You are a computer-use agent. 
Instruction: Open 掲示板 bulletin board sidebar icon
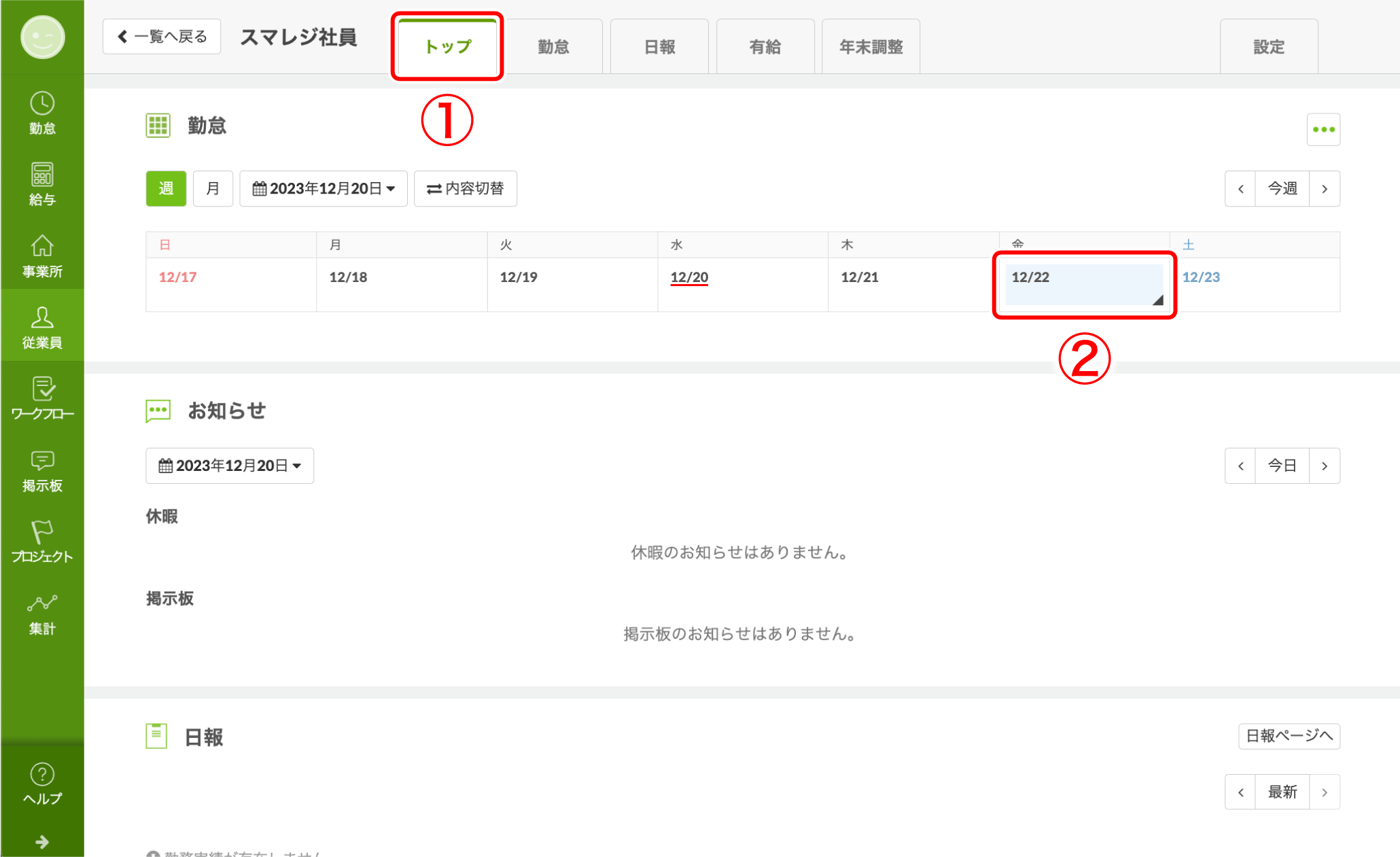[x=42, y=470]
